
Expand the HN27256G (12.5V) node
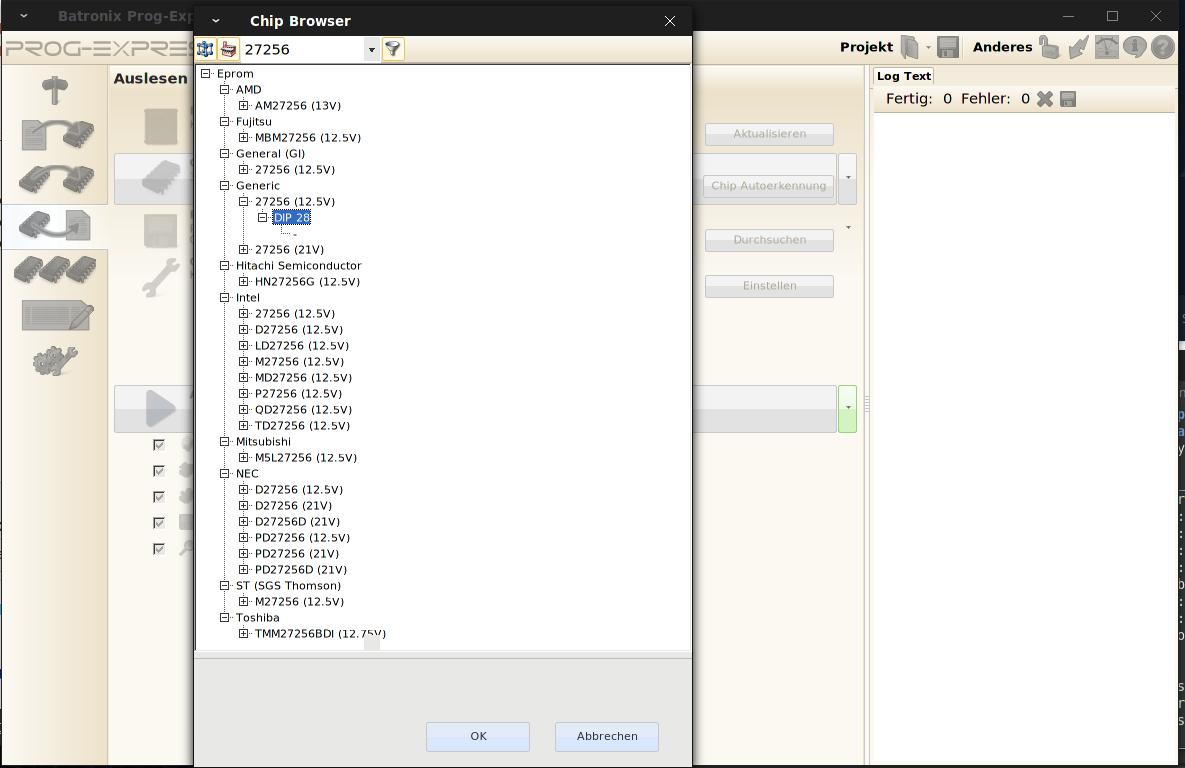243,281
